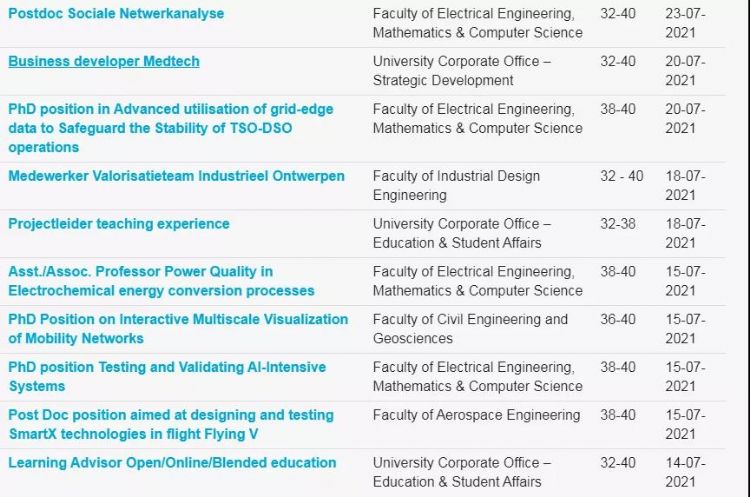Click the 32-38 hours value
750x497 pixels.
click(x=618, y=224)
